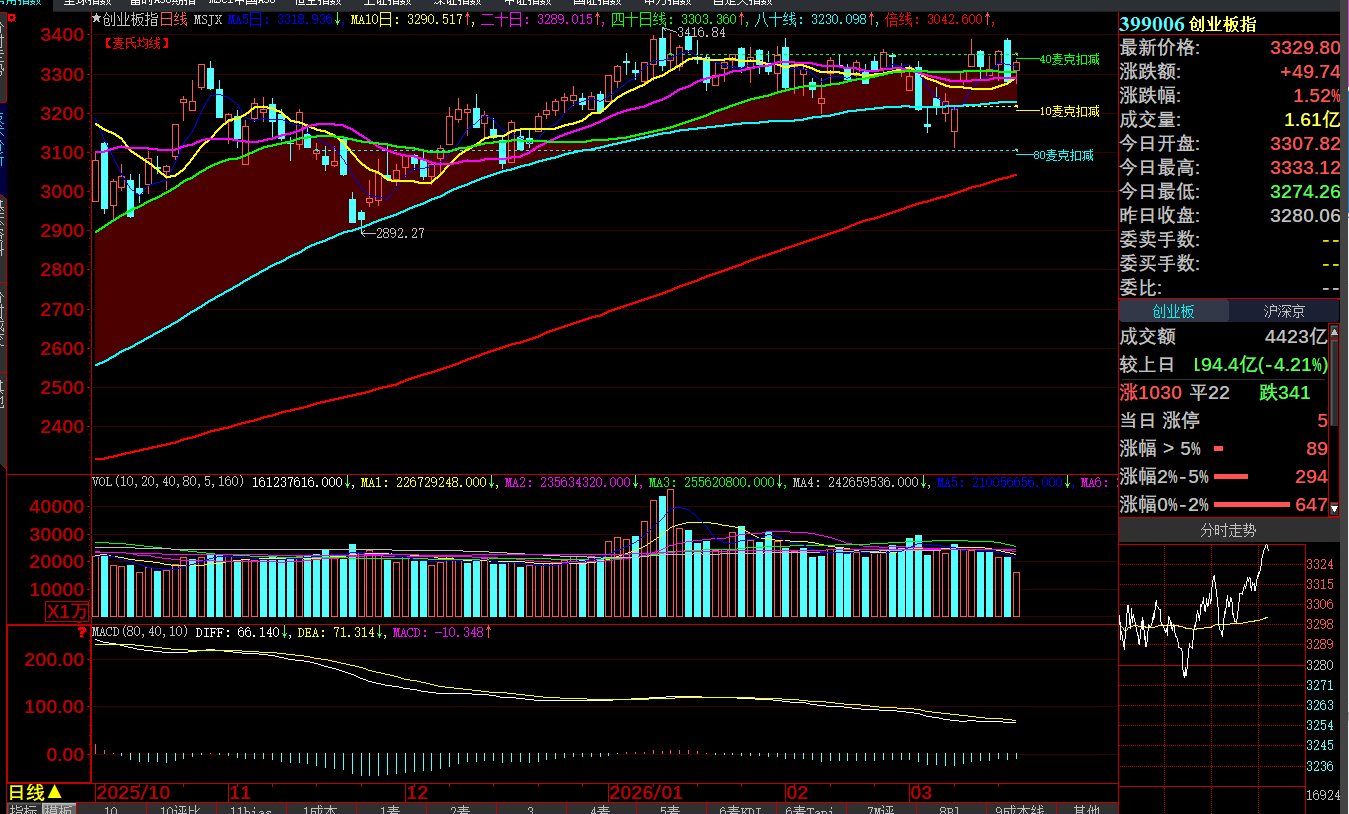Click the 3416.84 high price annotation
The image size is (1349, 814).
[700, 33]
